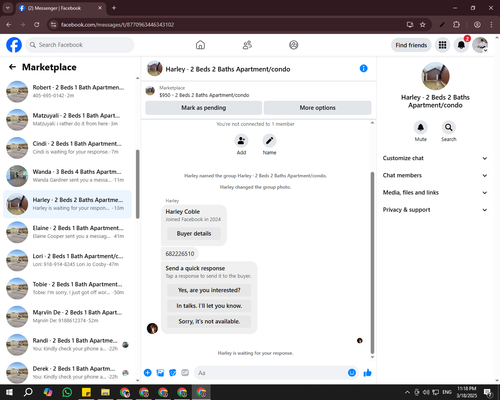Click Mark as pending button
The height and width of the screenshot is (400, 500).
203,108
